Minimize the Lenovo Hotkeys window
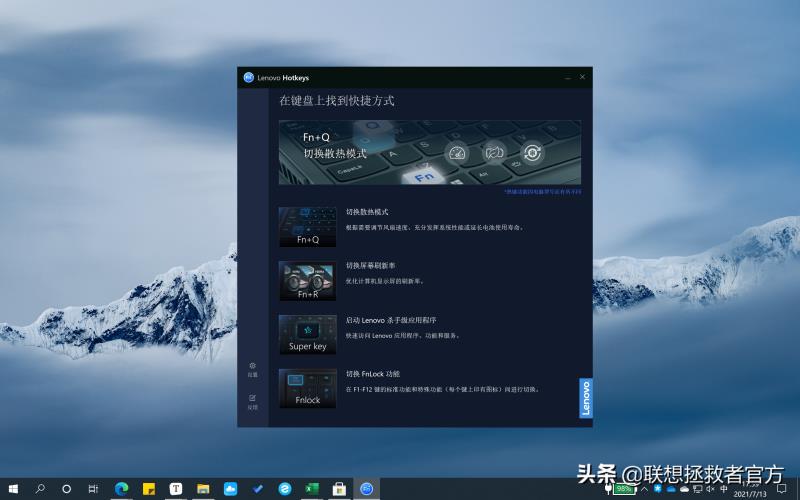This screenshot has height=500, width=800. [x=568, y=78]
